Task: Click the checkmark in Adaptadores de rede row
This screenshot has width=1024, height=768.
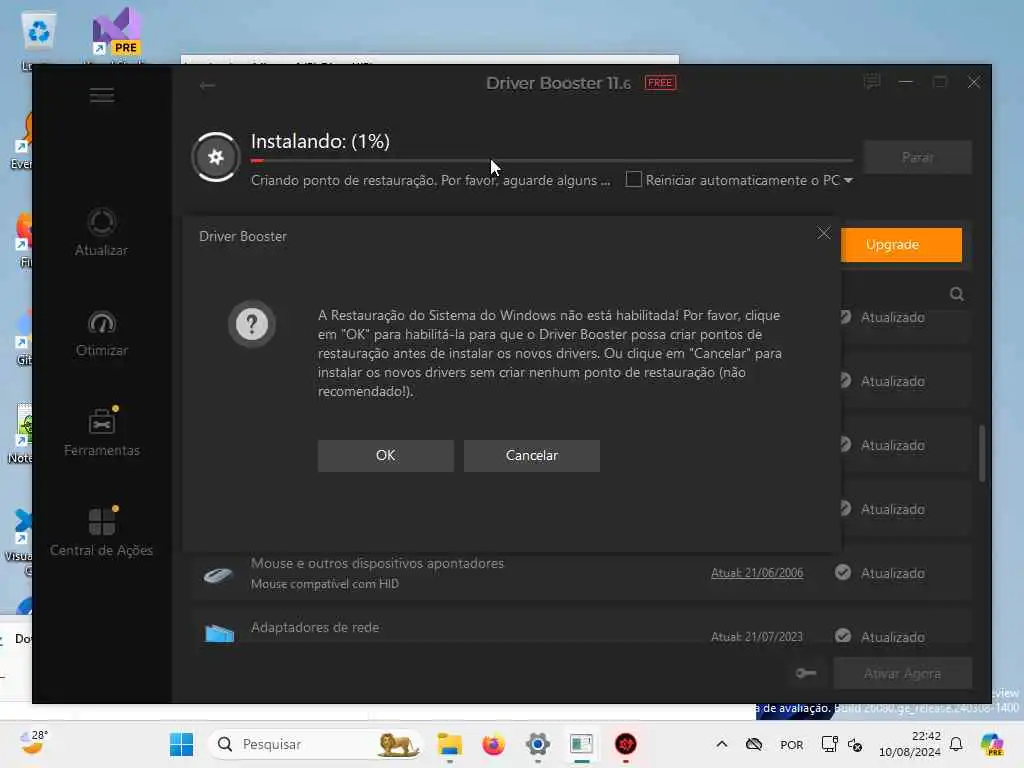Action: 842,635
